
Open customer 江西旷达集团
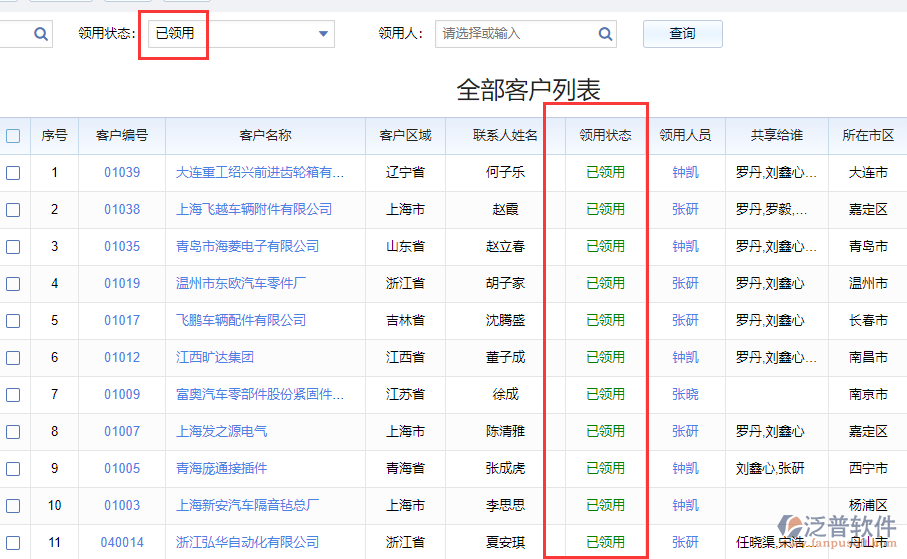point(215,358)
